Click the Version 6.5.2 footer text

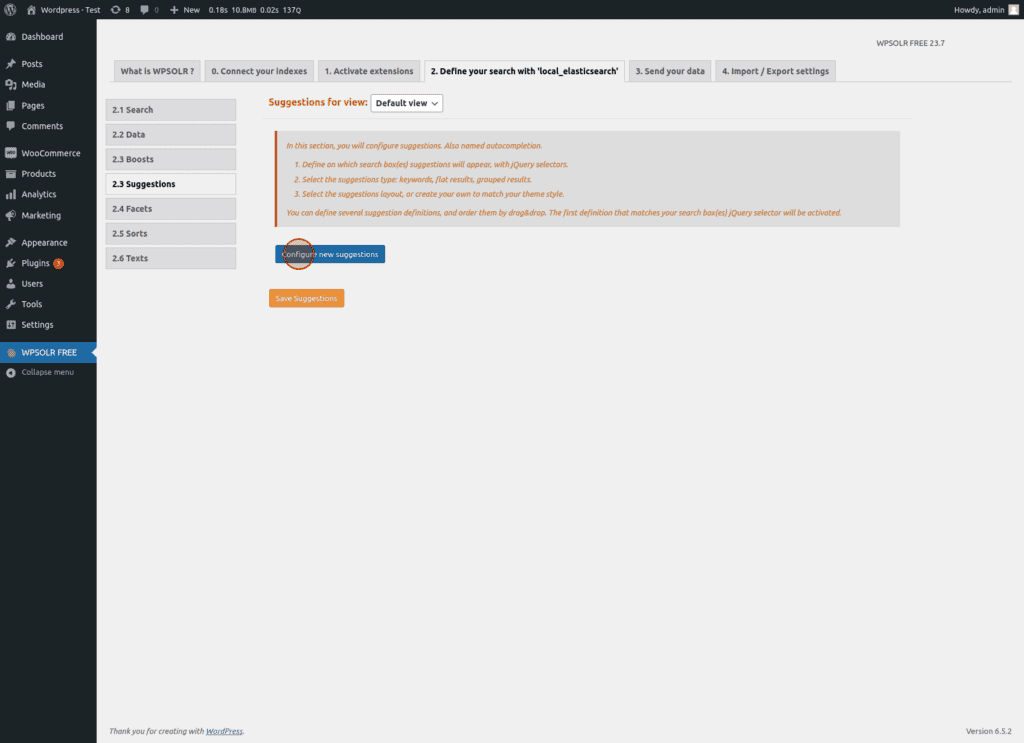[x=989, y=731]
